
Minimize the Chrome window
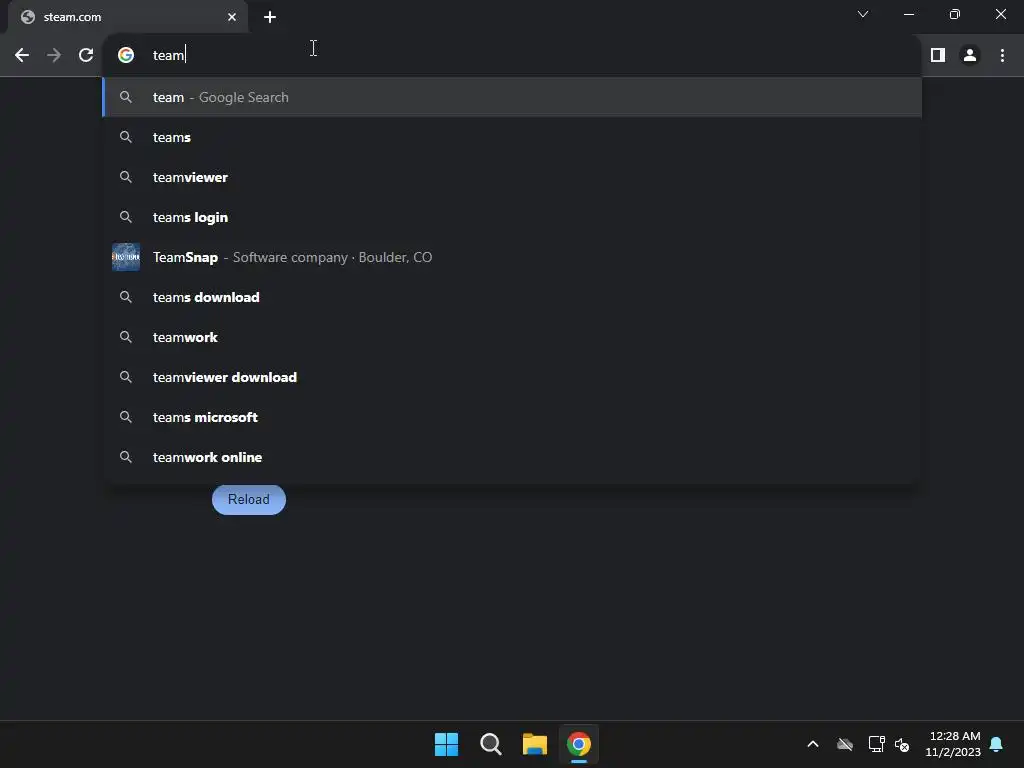(908, 14)
